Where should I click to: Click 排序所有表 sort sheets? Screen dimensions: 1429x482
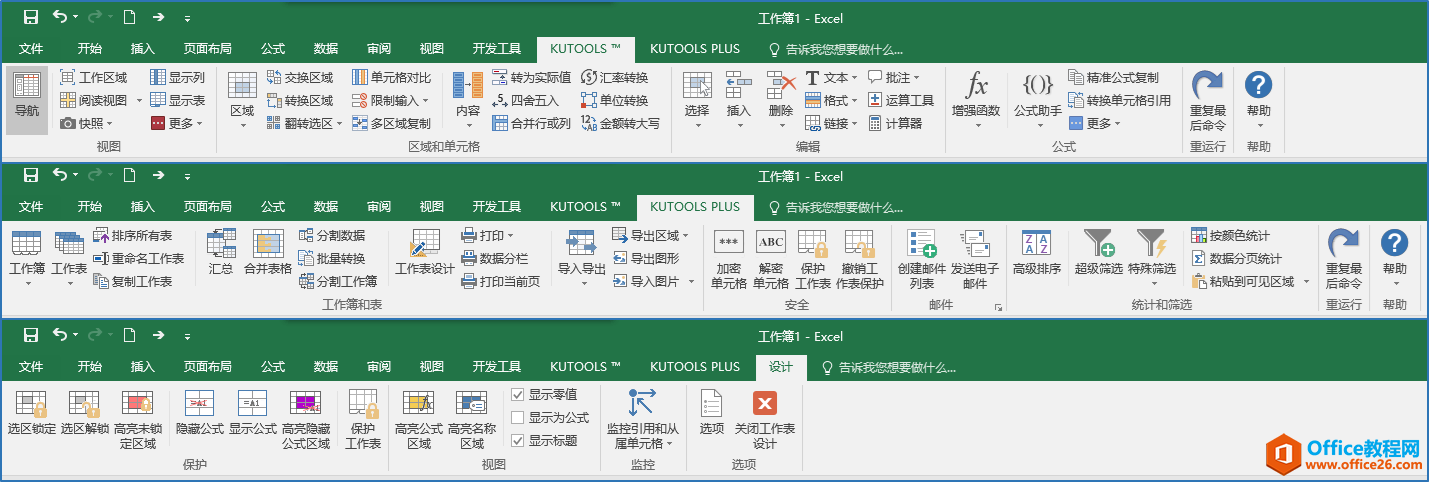(x=132, y=236)
